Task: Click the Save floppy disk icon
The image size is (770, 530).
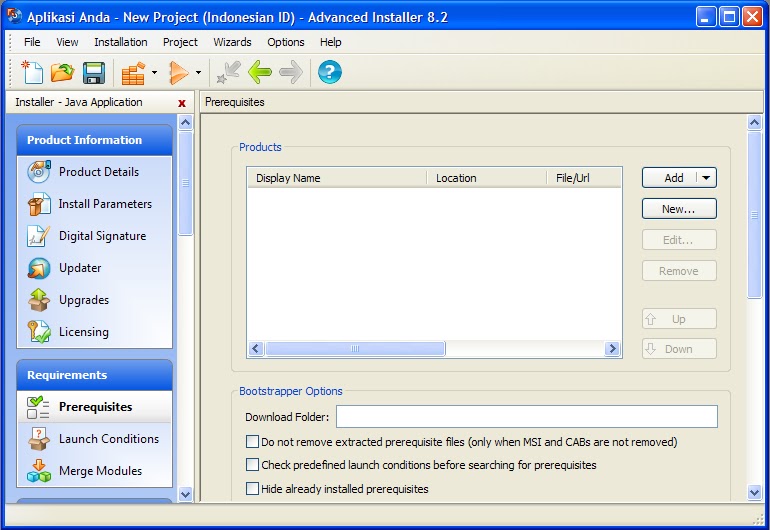Action: pyautogui.click(x=94, y=73)
